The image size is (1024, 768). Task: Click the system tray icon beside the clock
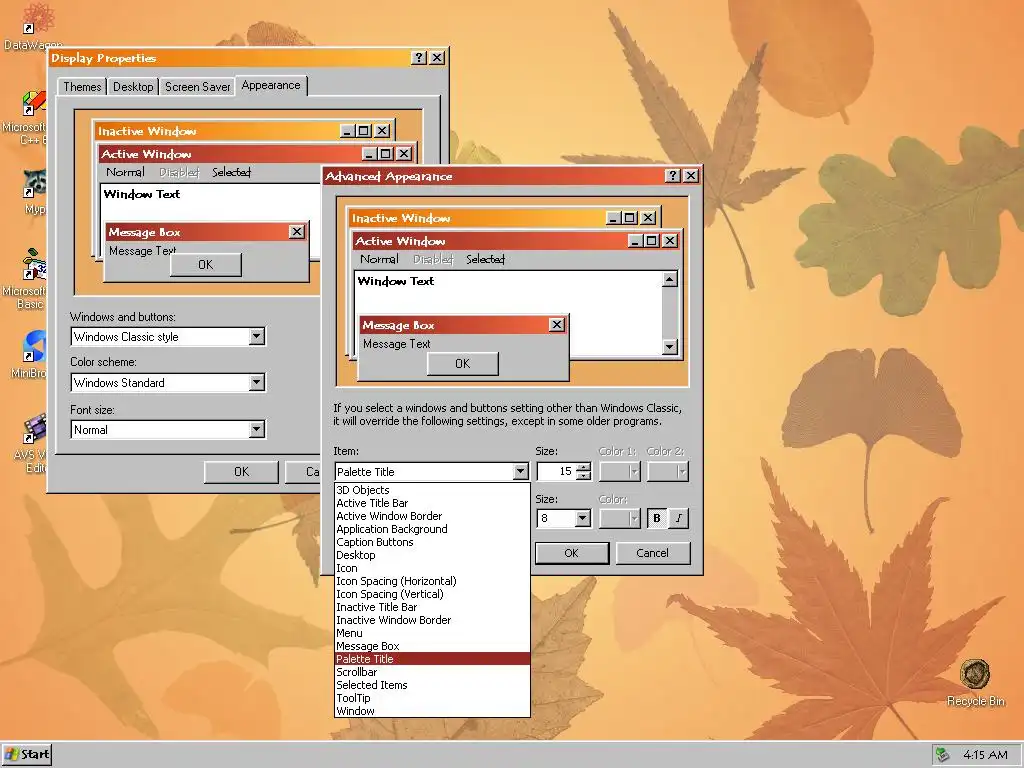(x=942, y=755)
